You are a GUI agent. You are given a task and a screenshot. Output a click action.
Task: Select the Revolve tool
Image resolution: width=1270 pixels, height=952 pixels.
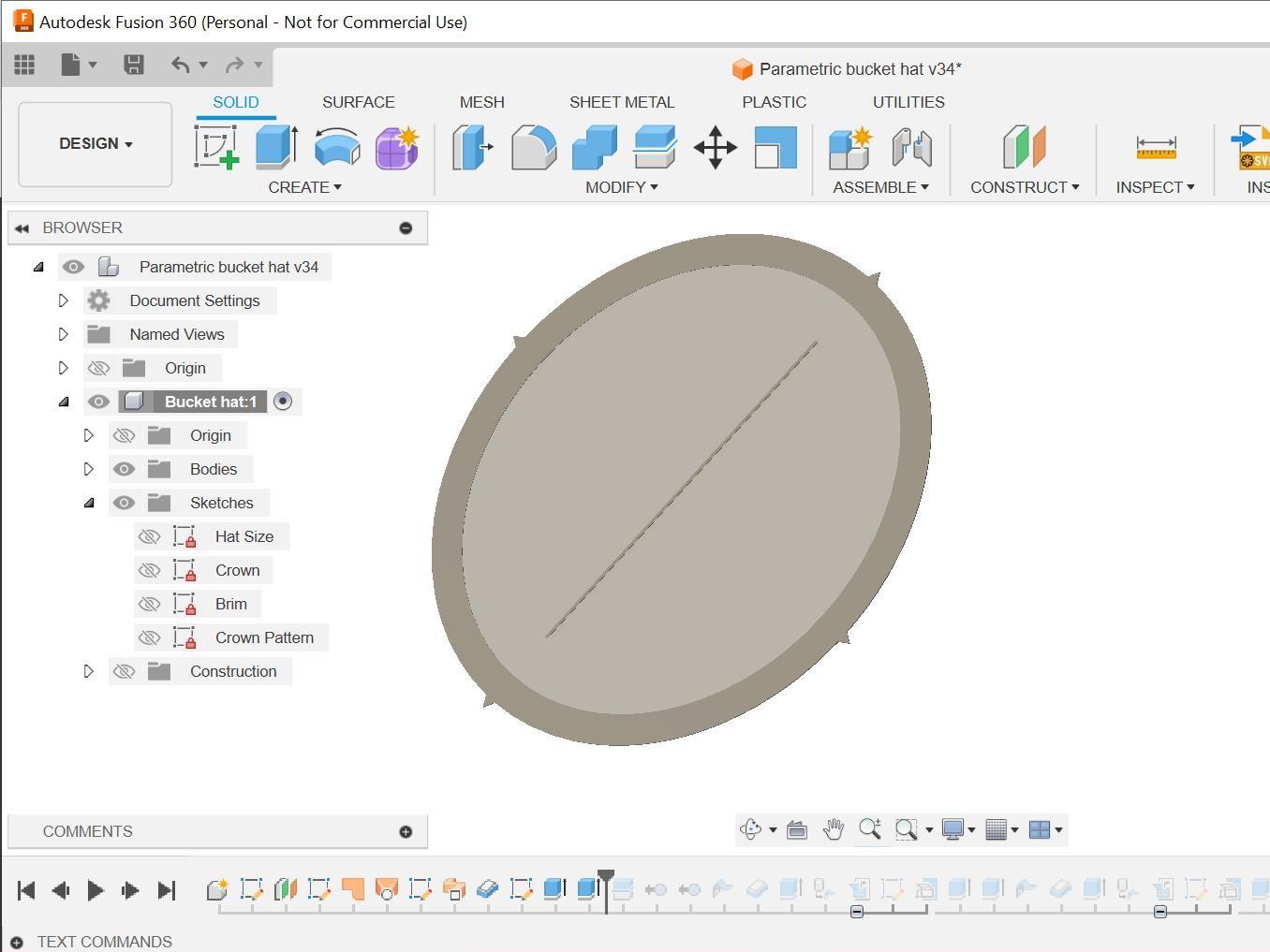coord(337,147)
